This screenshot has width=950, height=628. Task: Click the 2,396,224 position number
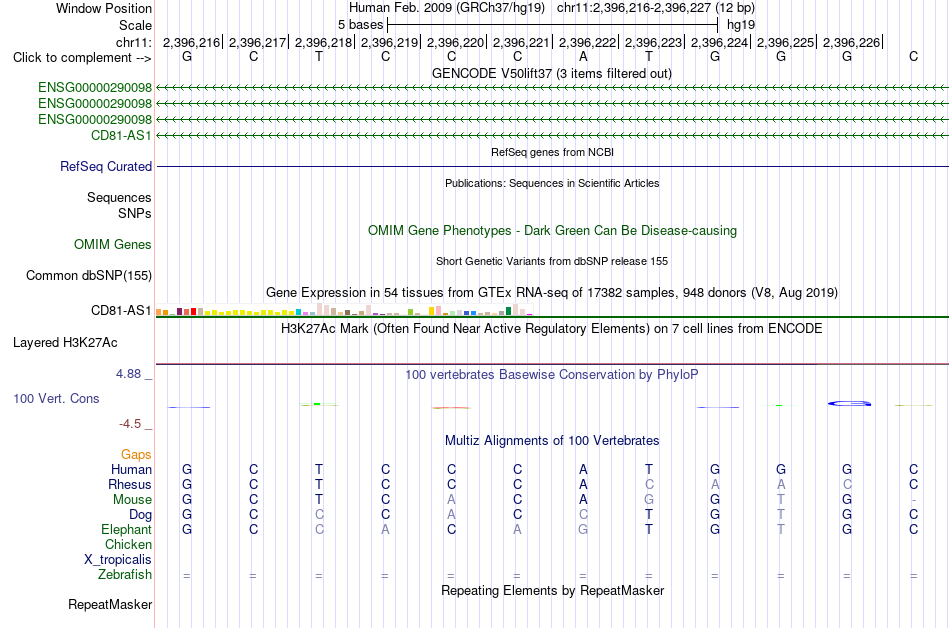tap(720, 42)
